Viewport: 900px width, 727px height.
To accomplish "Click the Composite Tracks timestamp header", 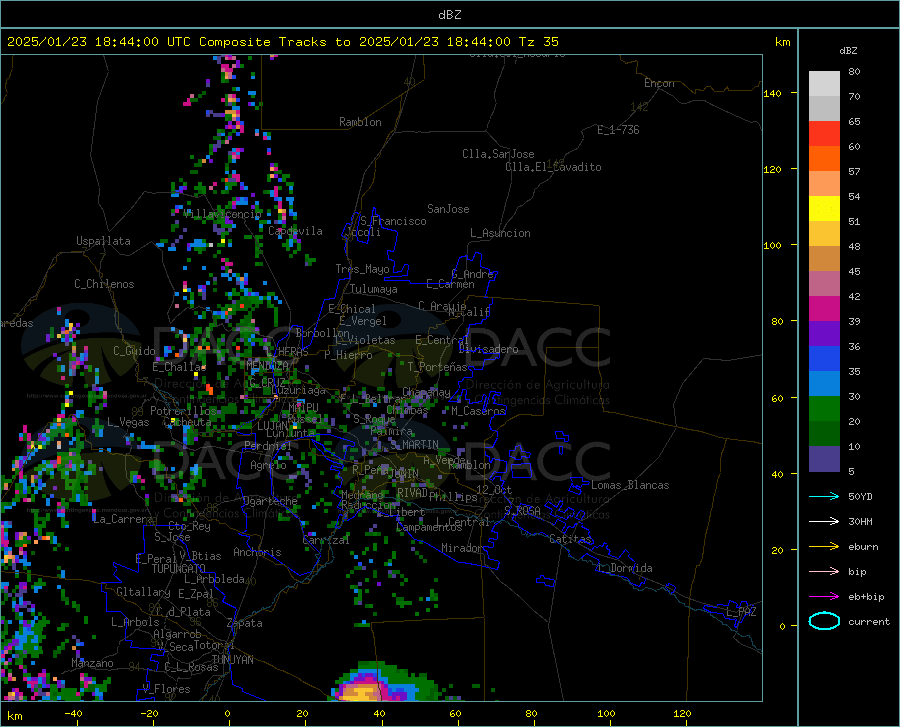I will point(282,42).
